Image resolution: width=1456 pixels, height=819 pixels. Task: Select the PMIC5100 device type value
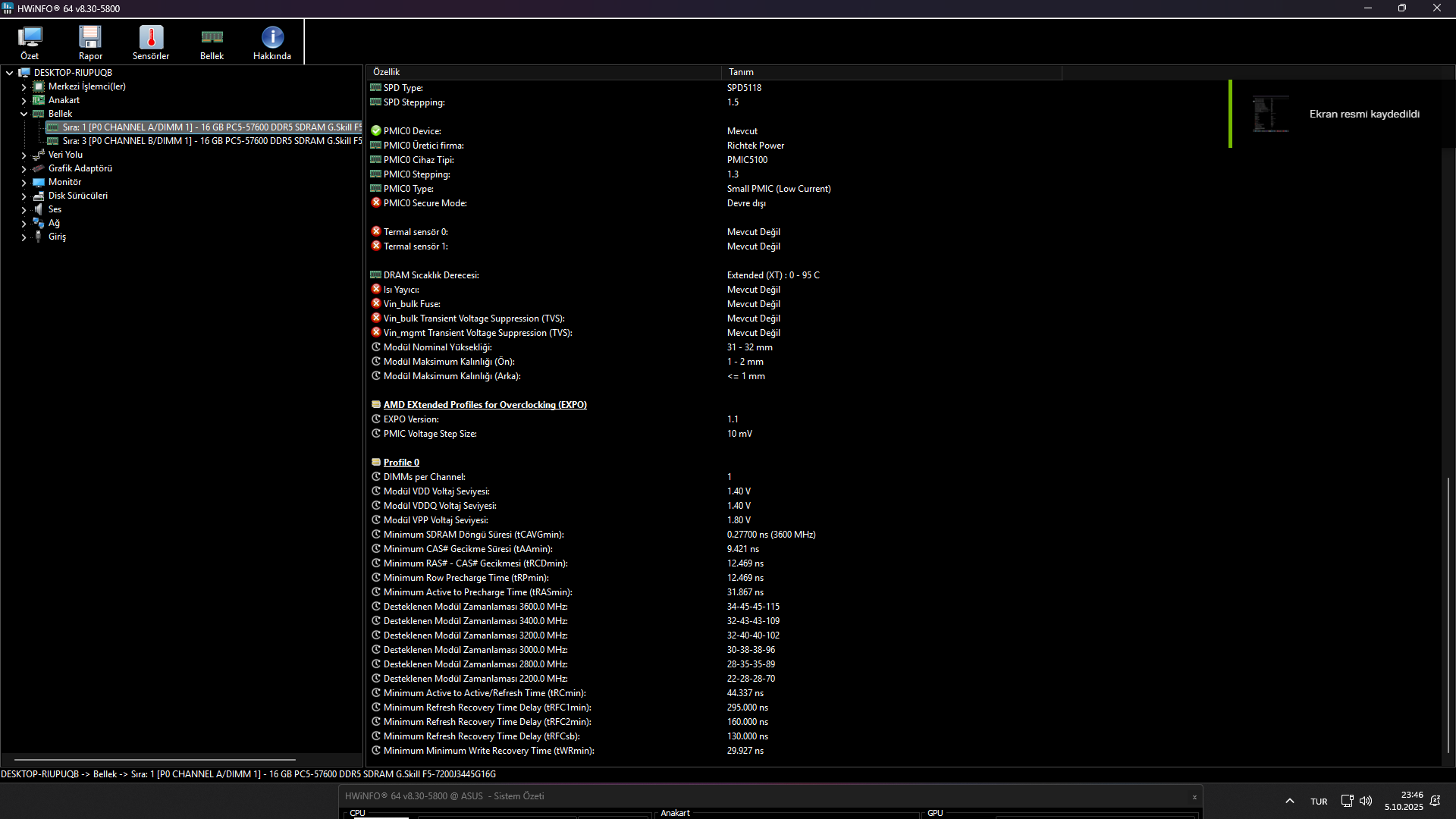tap(747, 160)
